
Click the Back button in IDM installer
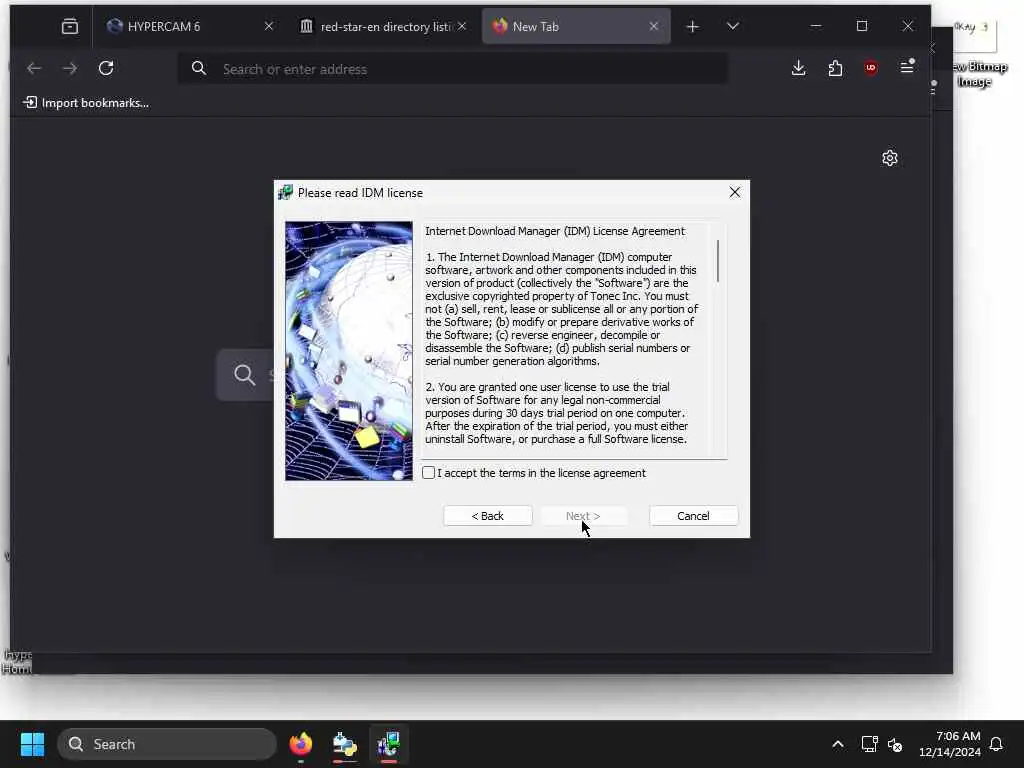click(x=487, y=516)
